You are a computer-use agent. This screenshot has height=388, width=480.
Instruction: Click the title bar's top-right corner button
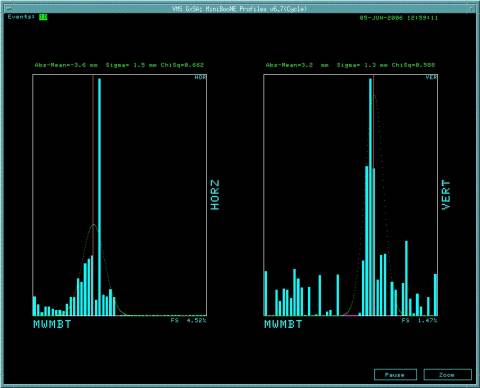pyautogui.click(x=471, y=8)
